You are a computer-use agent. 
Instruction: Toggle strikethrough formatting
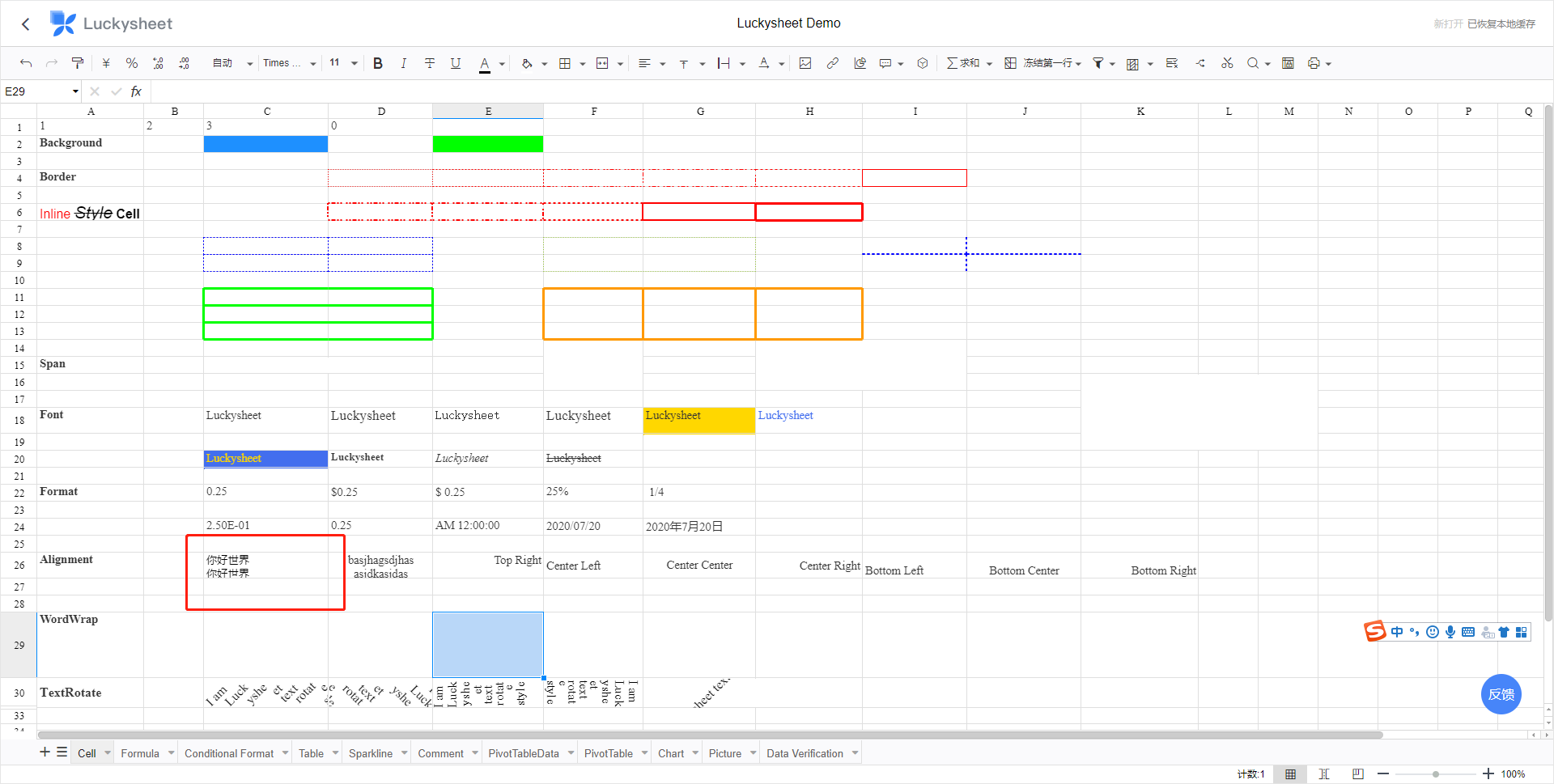coord(430,63)
